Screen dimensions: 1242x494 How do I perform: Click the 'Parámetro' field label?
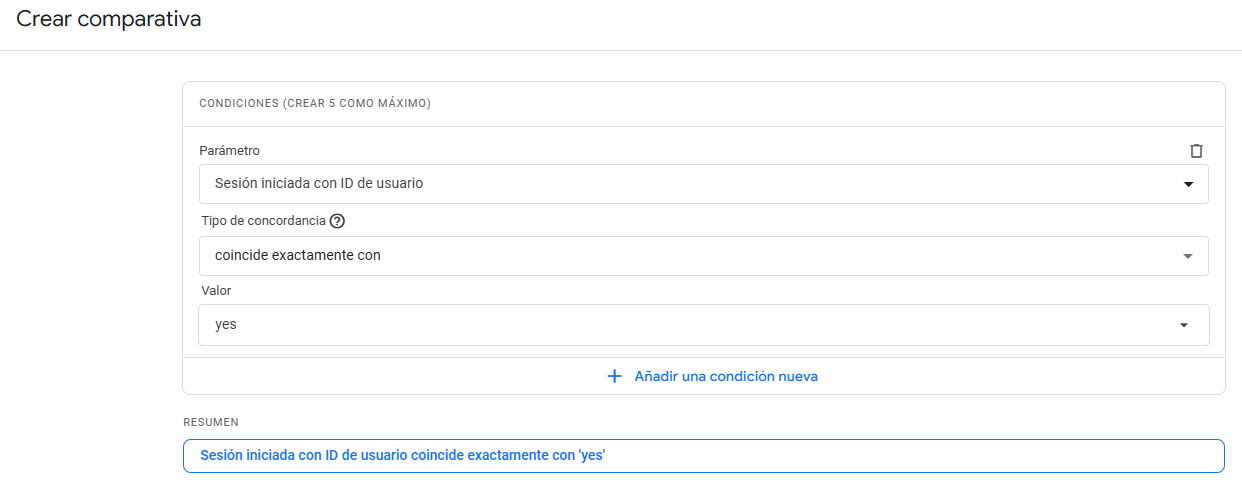point(229,151)
